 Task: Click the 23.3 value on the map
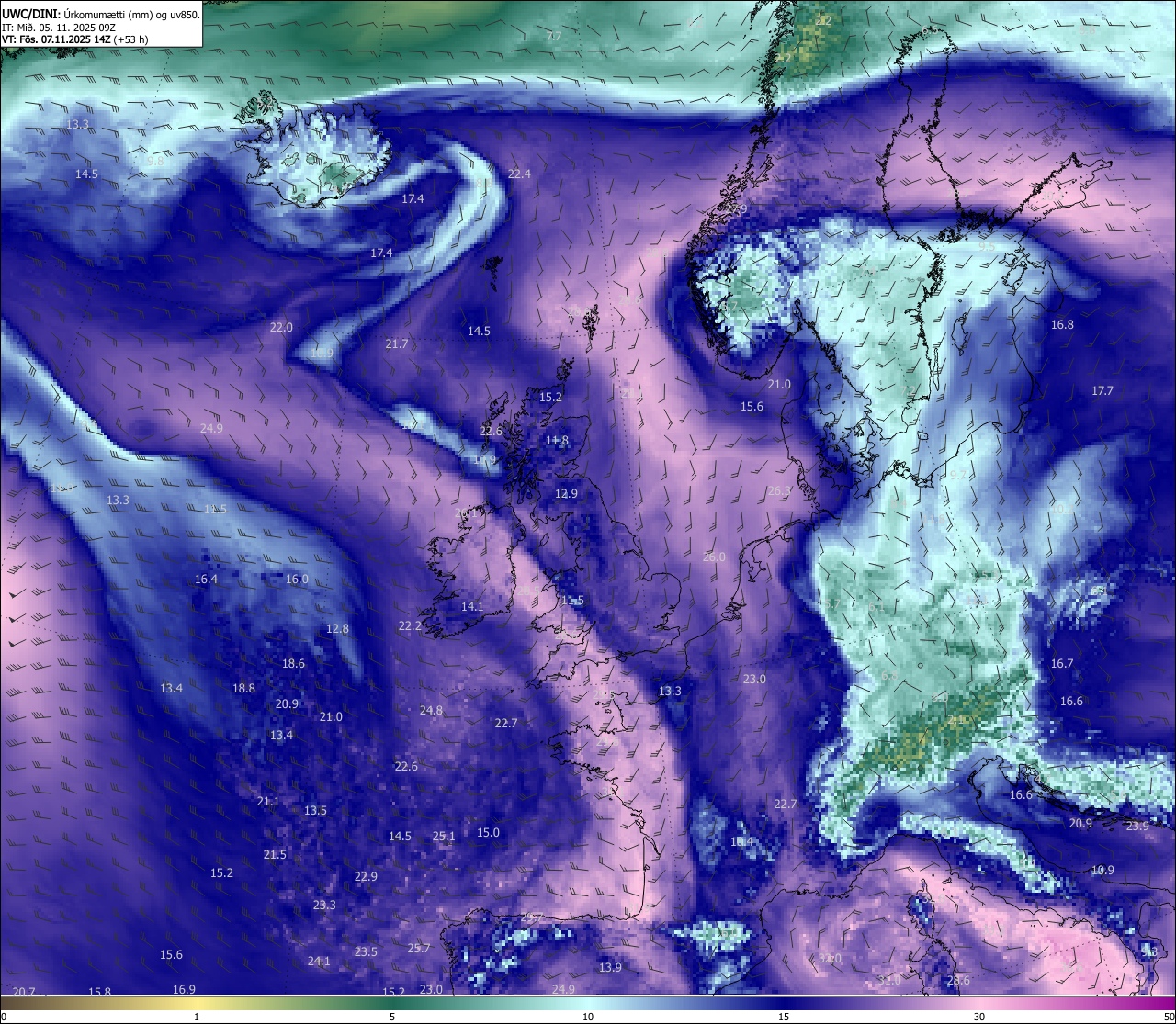pos(324,905)
